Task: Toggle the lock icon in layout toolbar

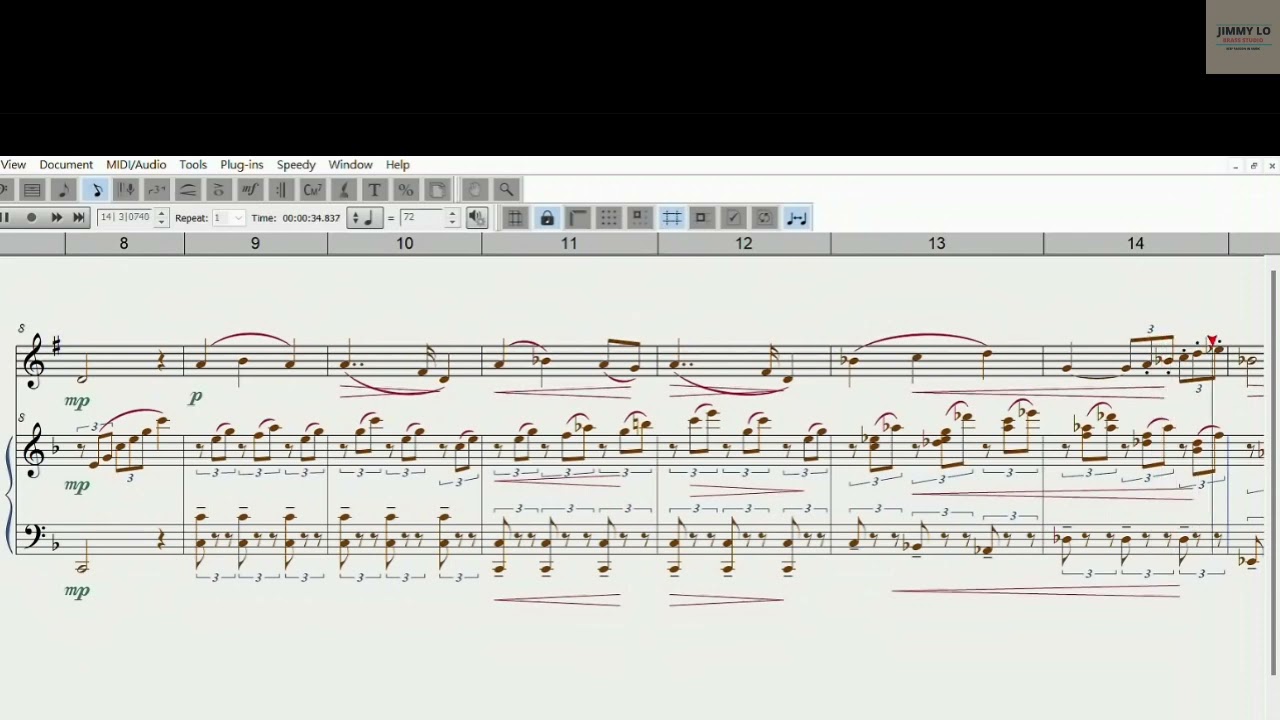Action: click(547, 218)
